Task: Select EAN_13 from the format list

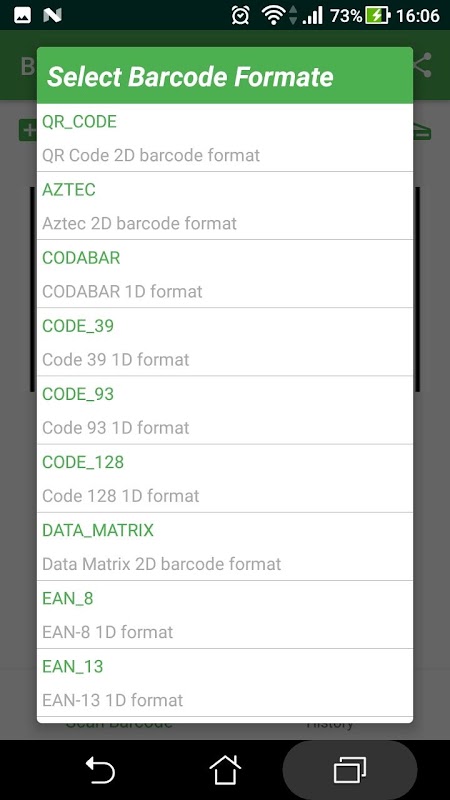Action: pos(224,683)
